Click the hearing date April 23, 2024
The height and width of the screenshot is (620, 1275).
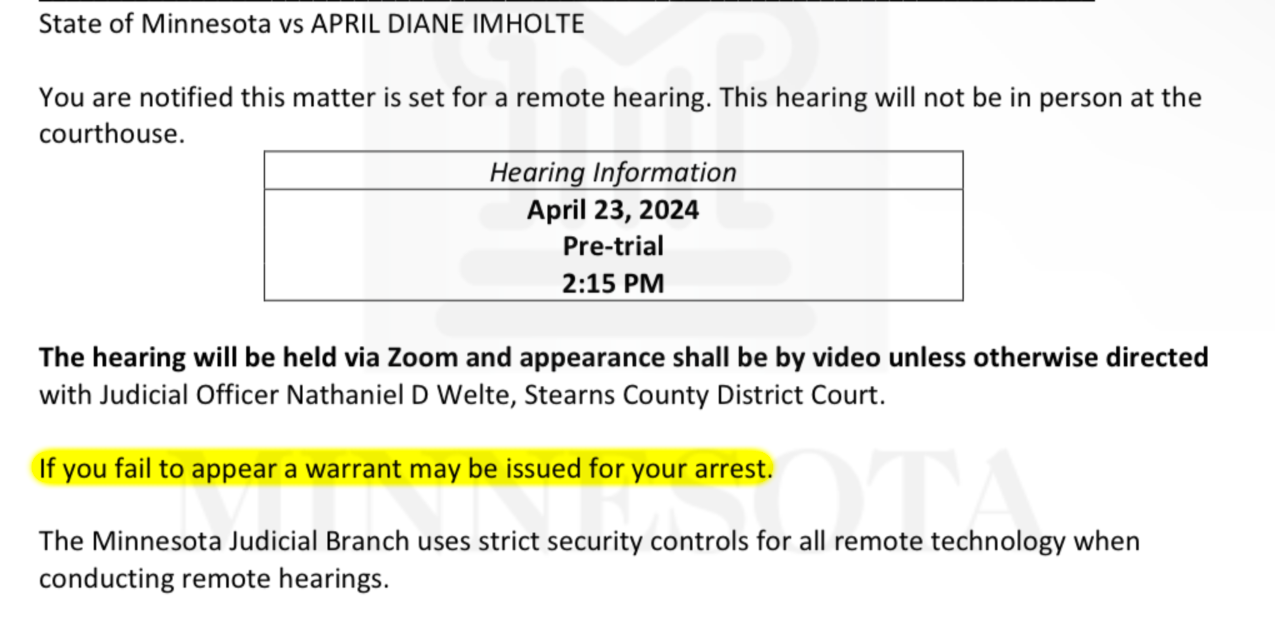coord(613,210)
